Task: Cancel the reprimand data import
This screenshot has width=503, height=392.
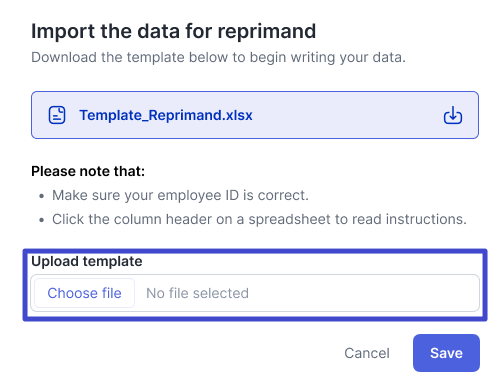Action: point(367,353)
